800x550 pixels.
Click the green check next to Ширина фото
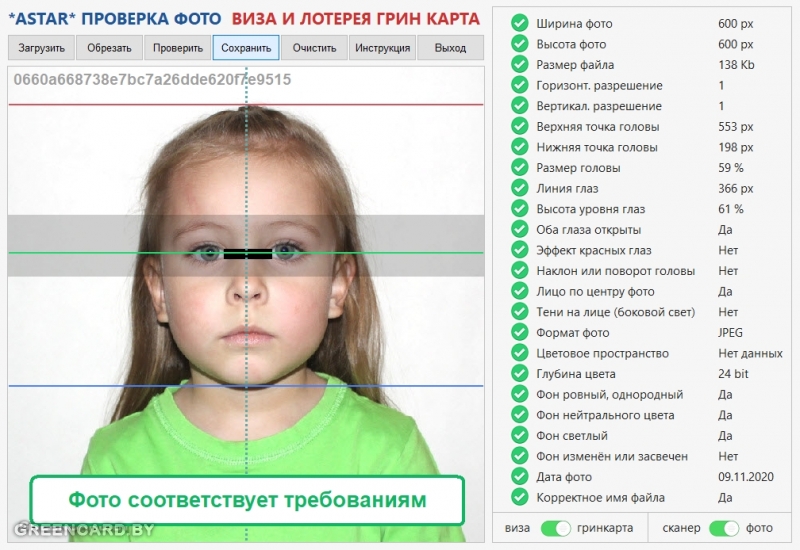pyautogui.click(x=519, y=23)
